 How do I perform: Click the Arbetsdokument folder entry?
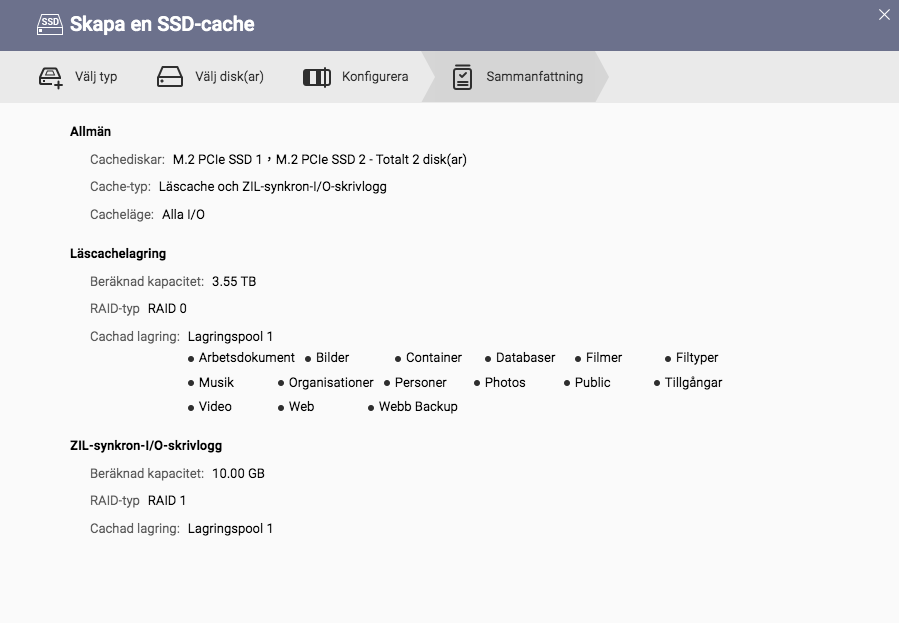[x=246, y=357]
